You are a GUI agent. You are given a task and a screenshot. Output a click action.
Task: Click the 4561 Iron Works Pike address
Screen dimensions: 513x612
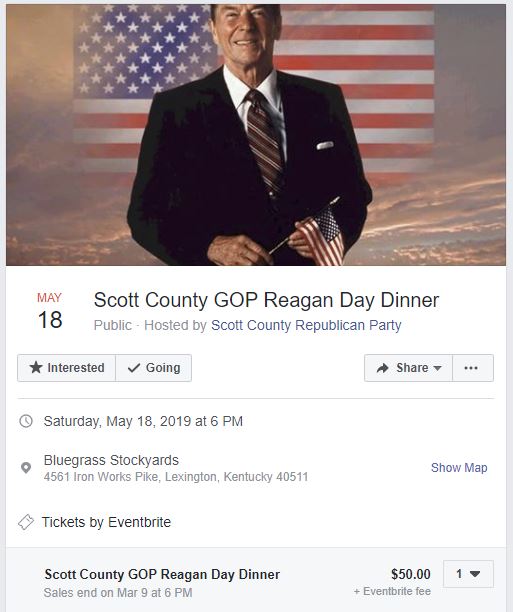176,477
